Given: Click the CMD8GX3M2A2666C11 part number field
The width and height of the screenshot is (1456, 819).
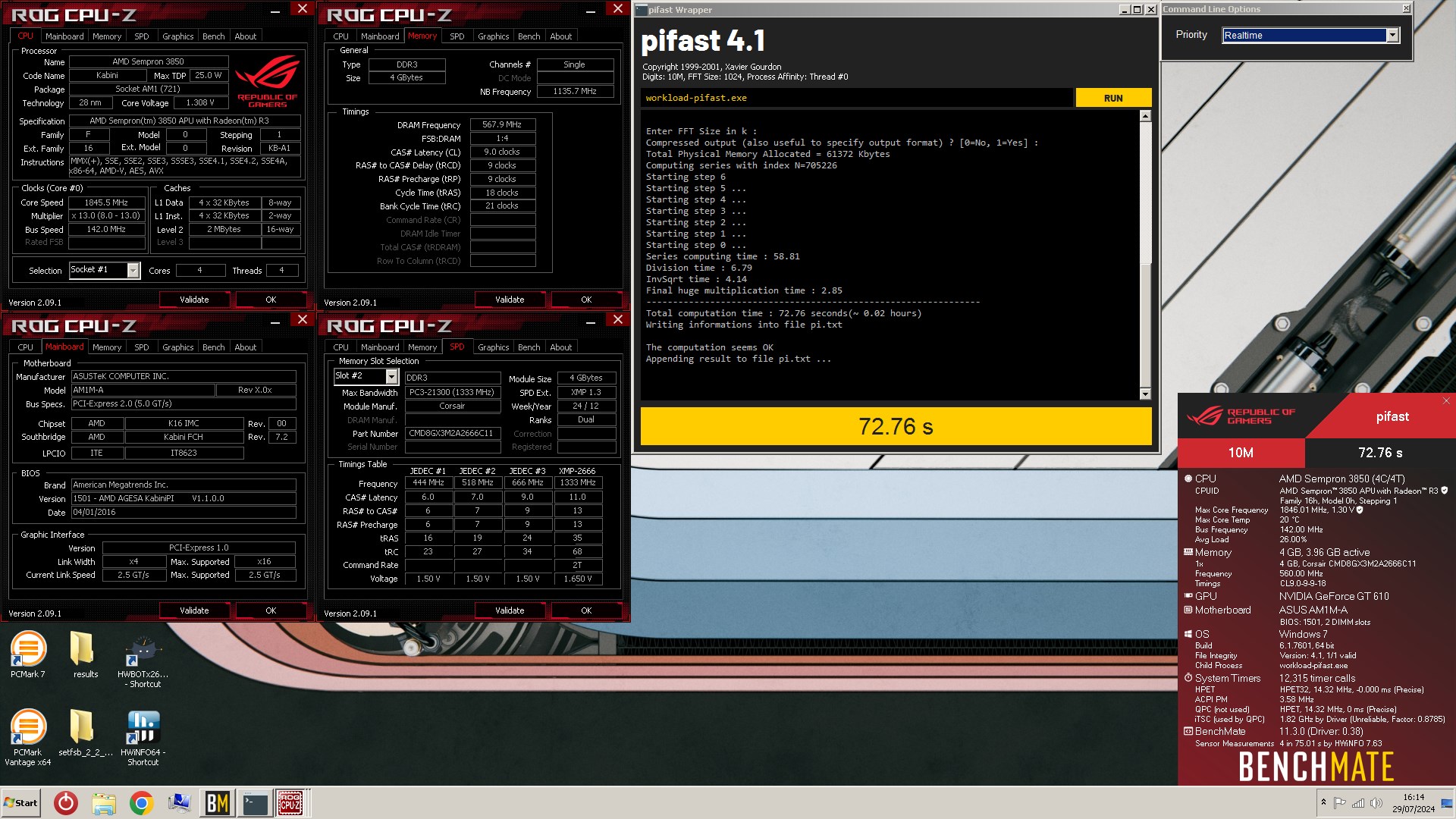Looking at the screenshot, I should 452,434.
